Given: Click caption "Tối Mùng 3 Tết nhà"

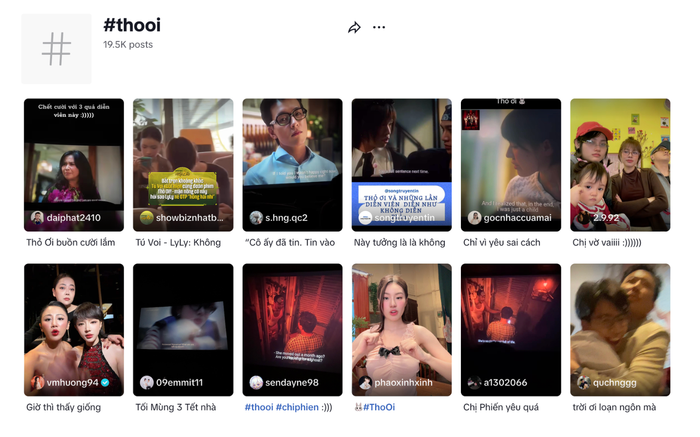Looking at the screenshot, I should 176,407.
